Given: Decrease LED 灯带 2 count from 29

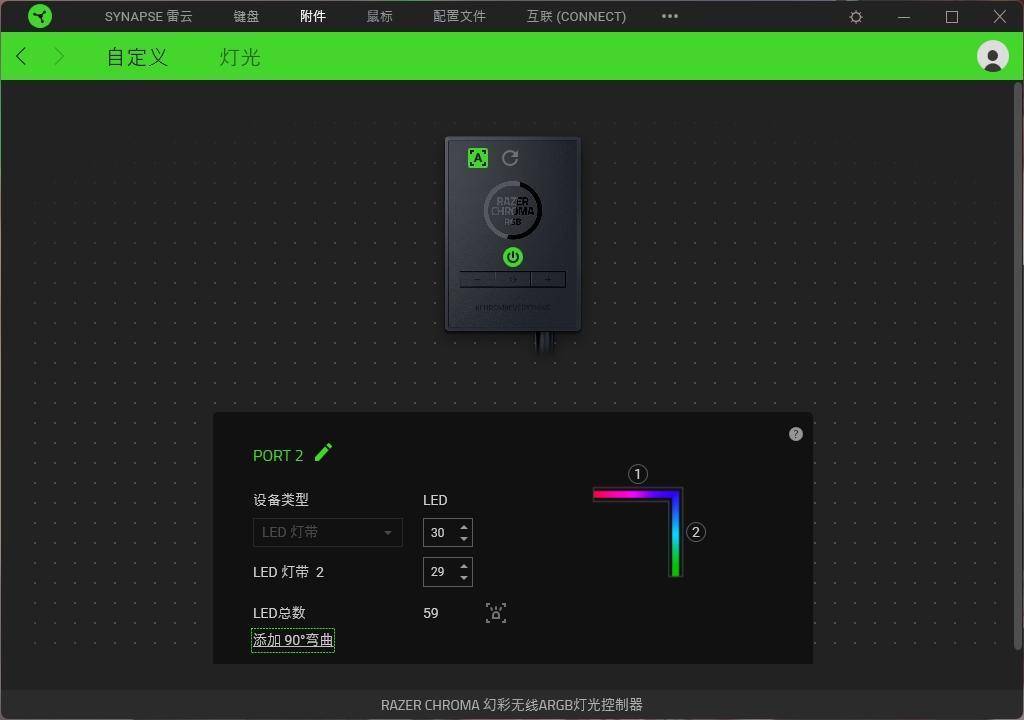Looking at the screenshot, I should click(x=464, y=578).
